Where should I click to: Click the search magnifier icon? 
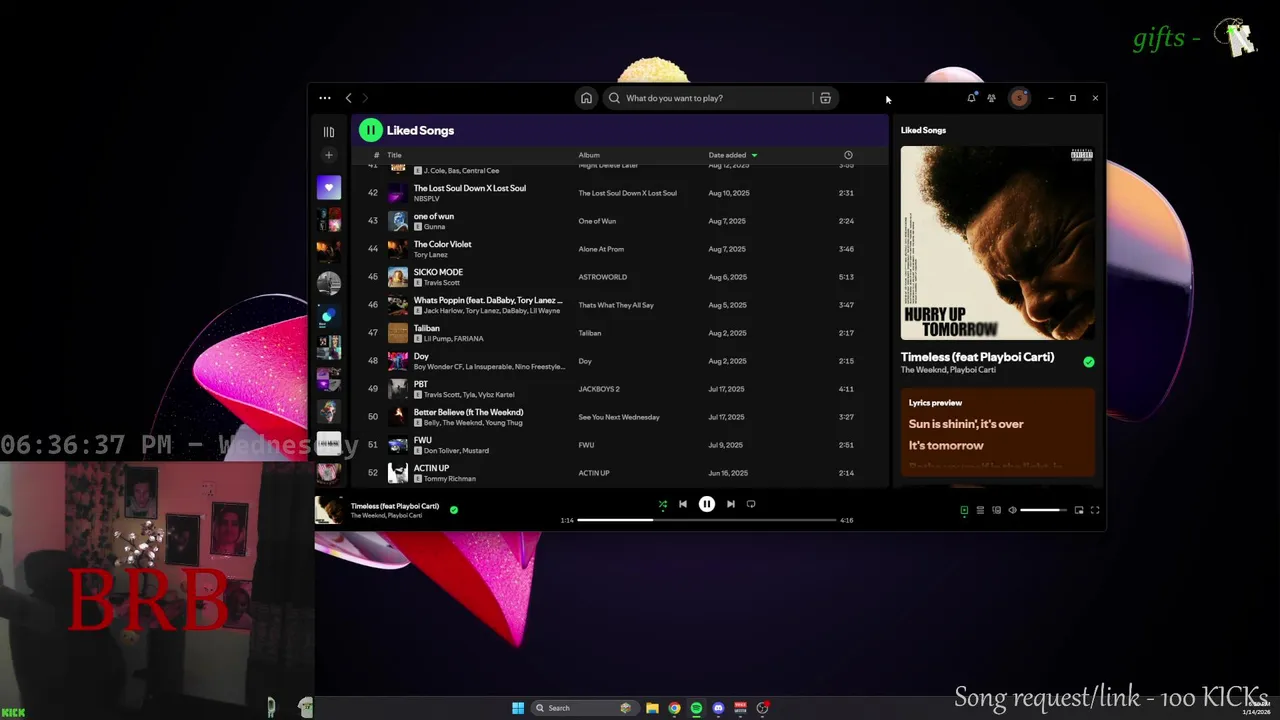tap(614, 98)
